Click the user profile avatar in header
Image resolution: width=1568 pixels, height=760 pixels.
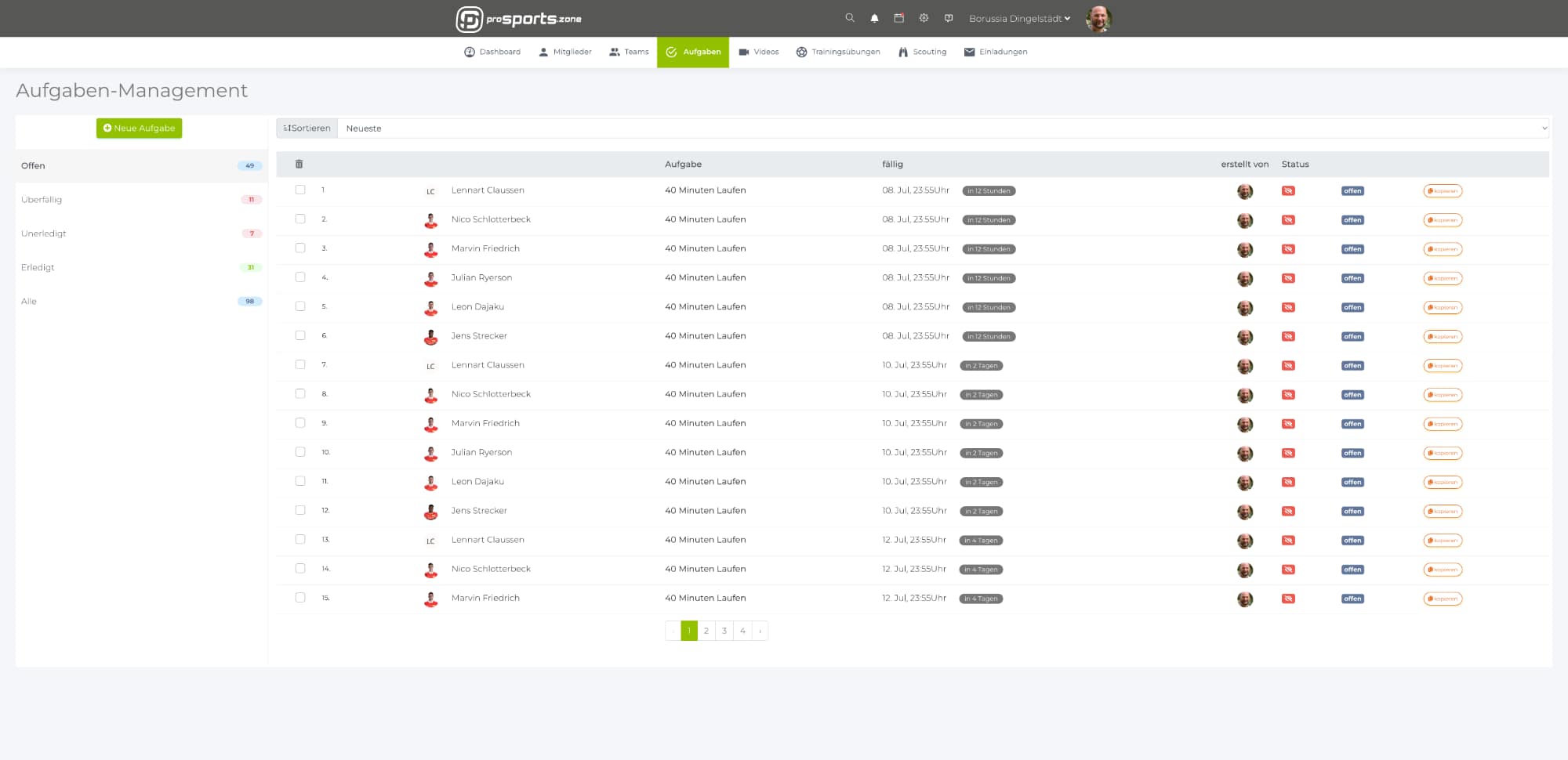pyautogui.click(x=1098, y=19)
